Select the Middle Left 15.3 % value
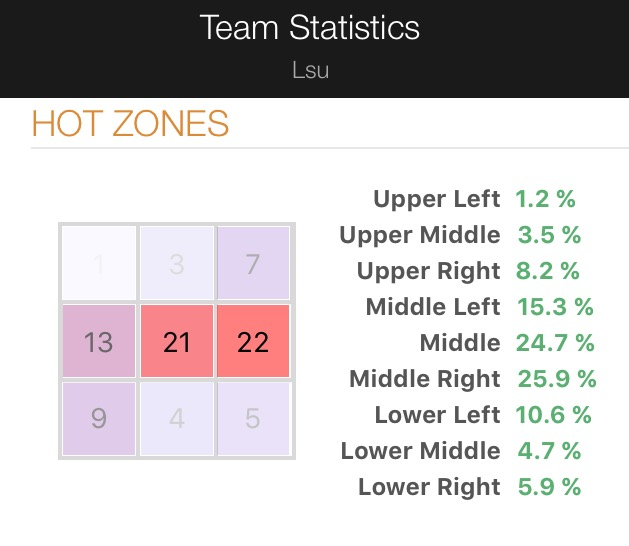The image size is (629, 546). point(555,307)
